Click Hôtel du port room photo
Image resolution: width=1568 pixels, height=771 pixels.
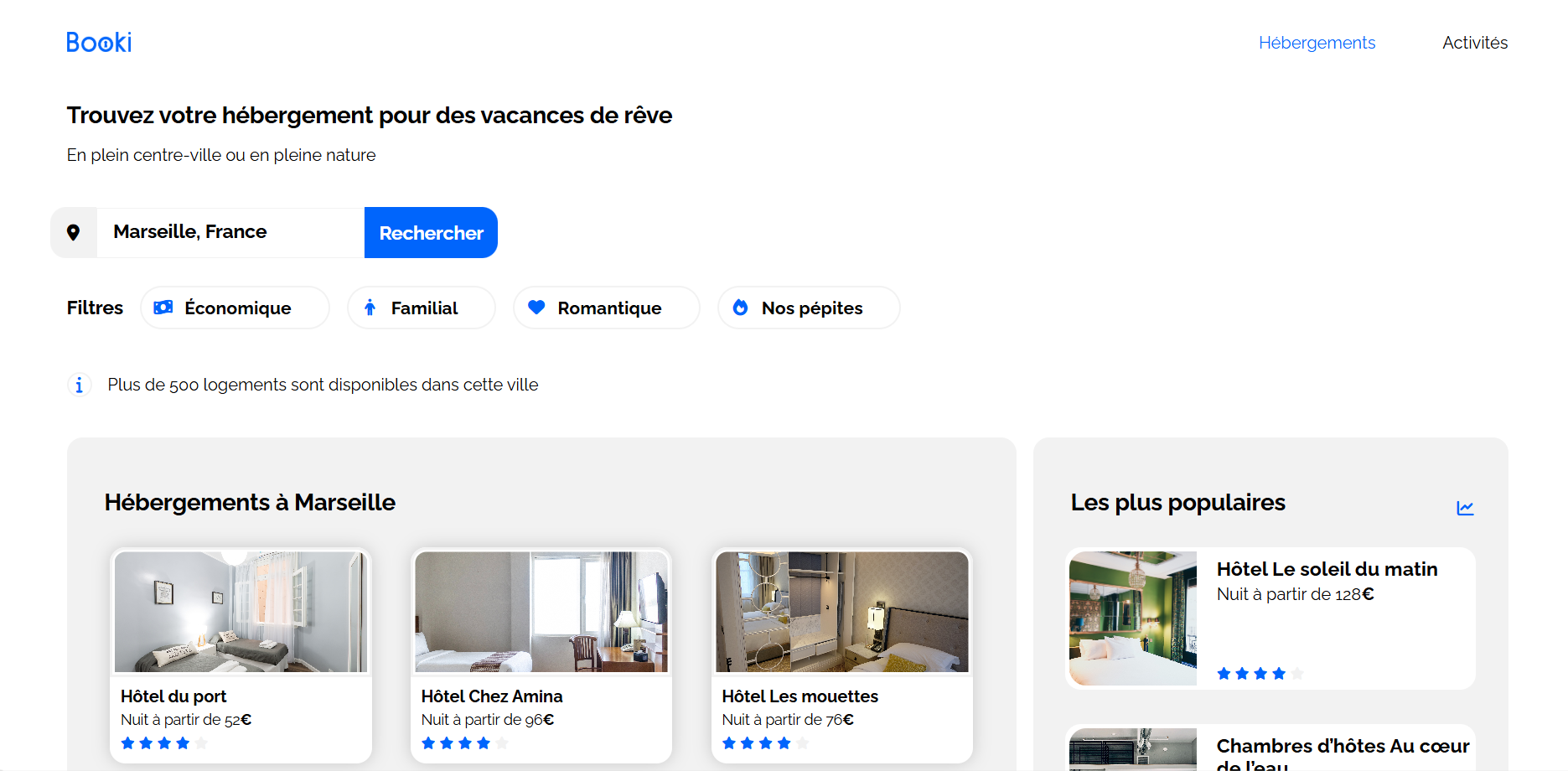pyautogui.click(x=241, y=612)
